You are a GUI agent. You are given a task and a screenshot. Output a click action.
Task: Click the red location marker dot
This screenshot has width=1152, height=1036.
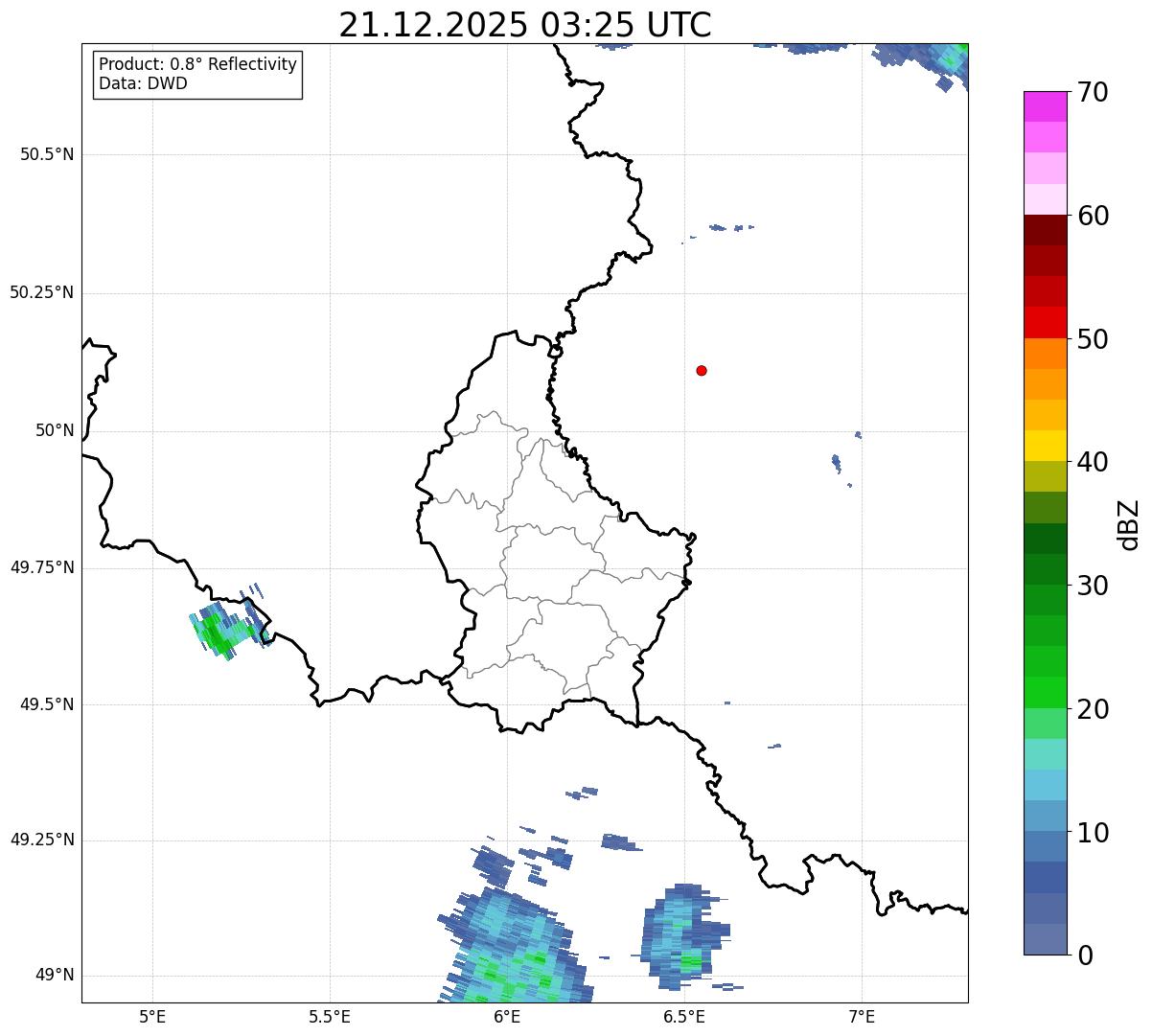(x=702, y=370)
